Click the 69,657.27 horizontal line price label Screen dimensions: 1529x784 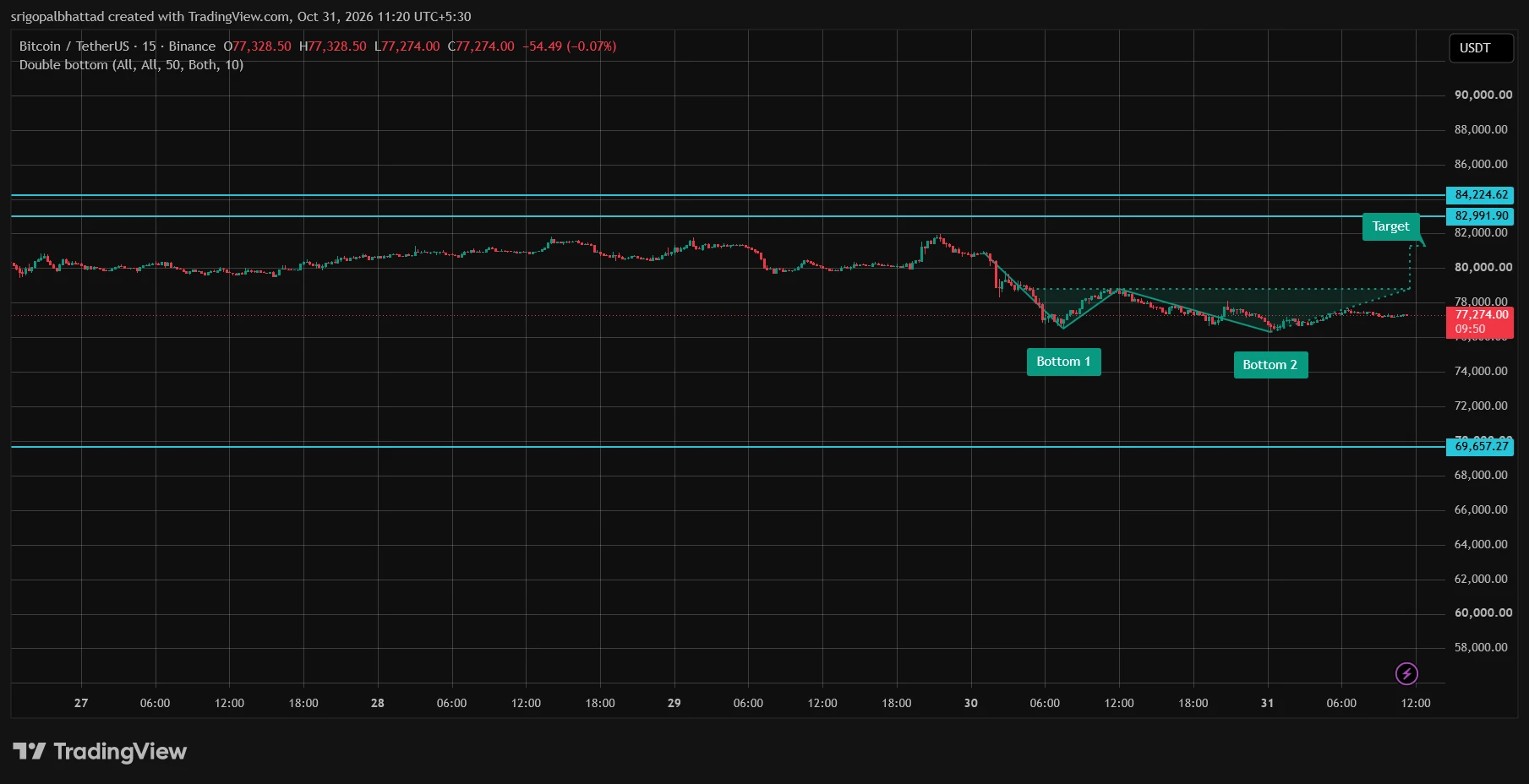(1480, 447)
